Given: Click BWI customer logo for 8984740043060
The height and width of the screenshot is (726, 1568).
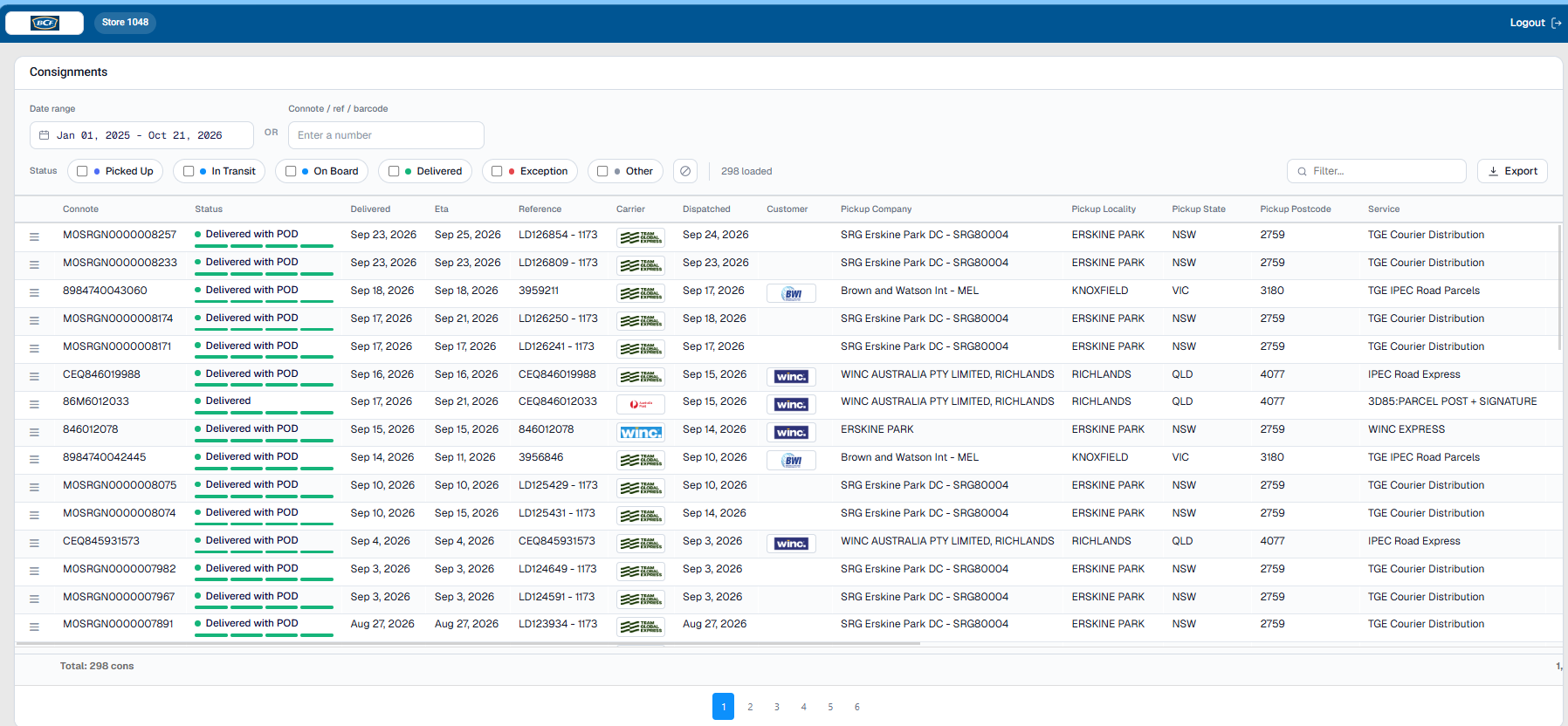Looking at the screenshot, I should [791, 293].
